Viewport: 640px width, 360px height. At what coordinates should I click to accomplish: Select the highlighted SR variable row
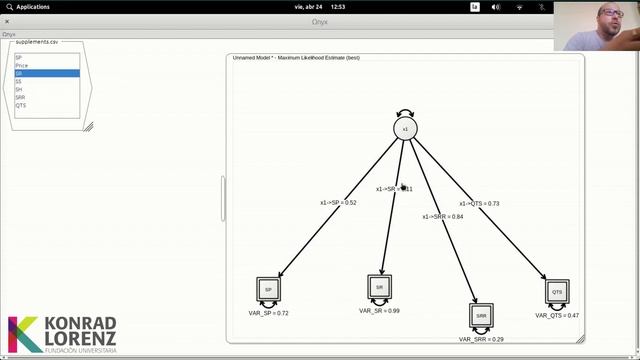(x=47, y=73)
